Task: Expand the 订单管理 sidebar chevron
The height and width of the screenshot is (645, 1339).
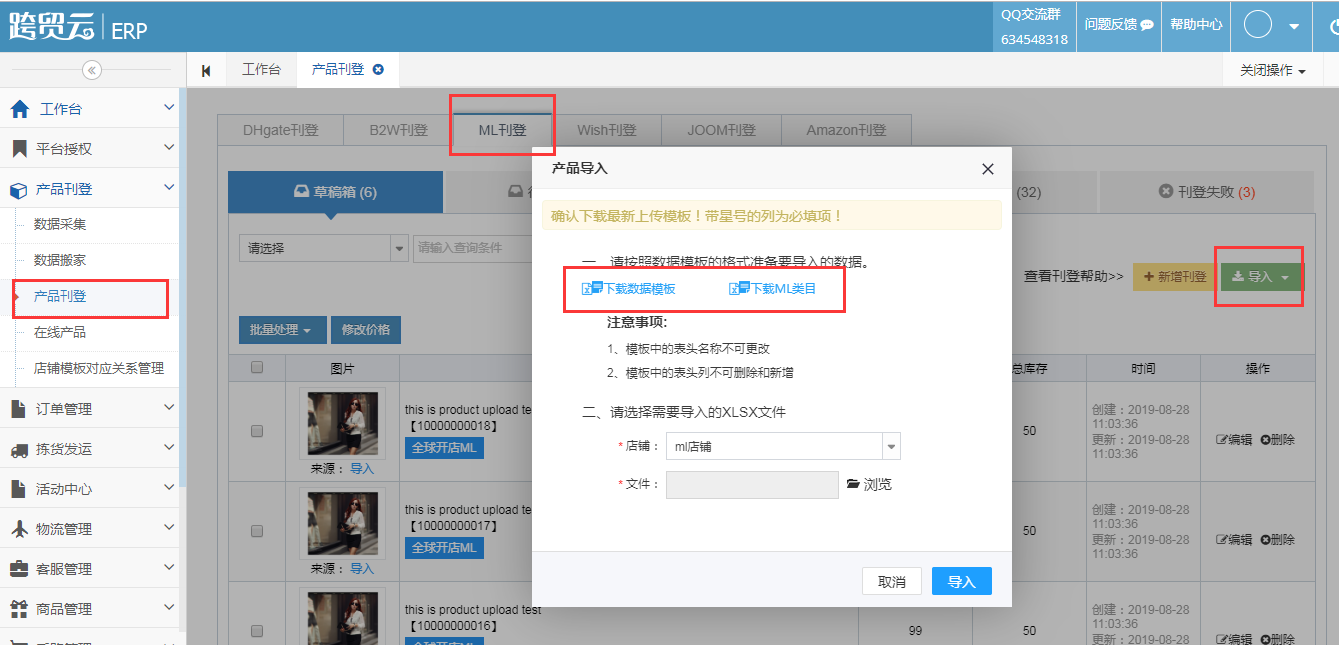Action: [x=169, y=408]
